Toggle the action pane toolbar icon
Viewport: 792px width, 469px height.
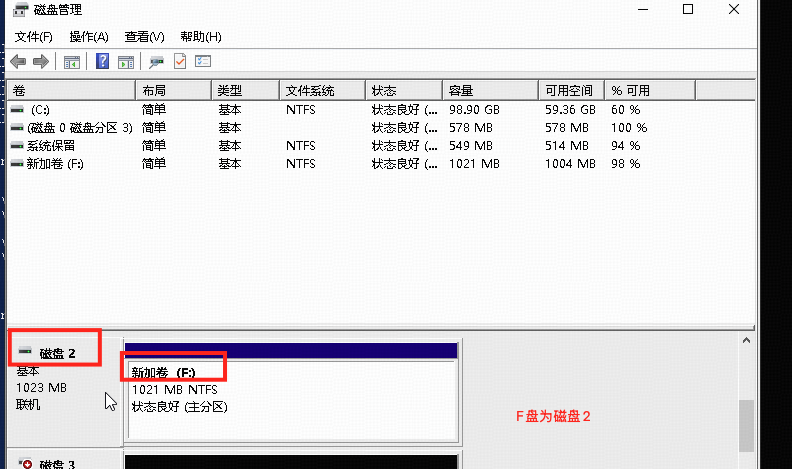pos(126,62)
